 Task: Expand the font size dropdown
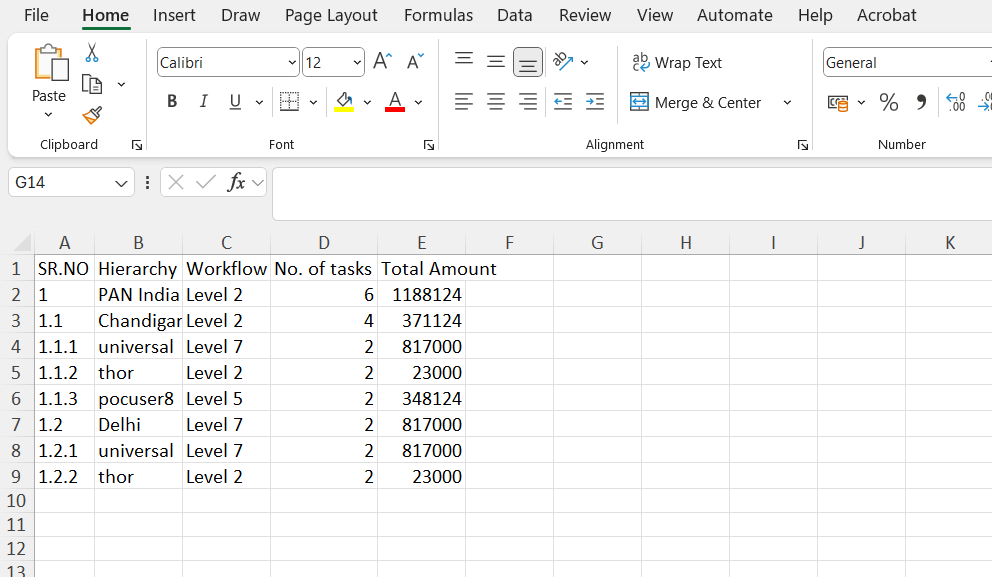coord(357,62)
